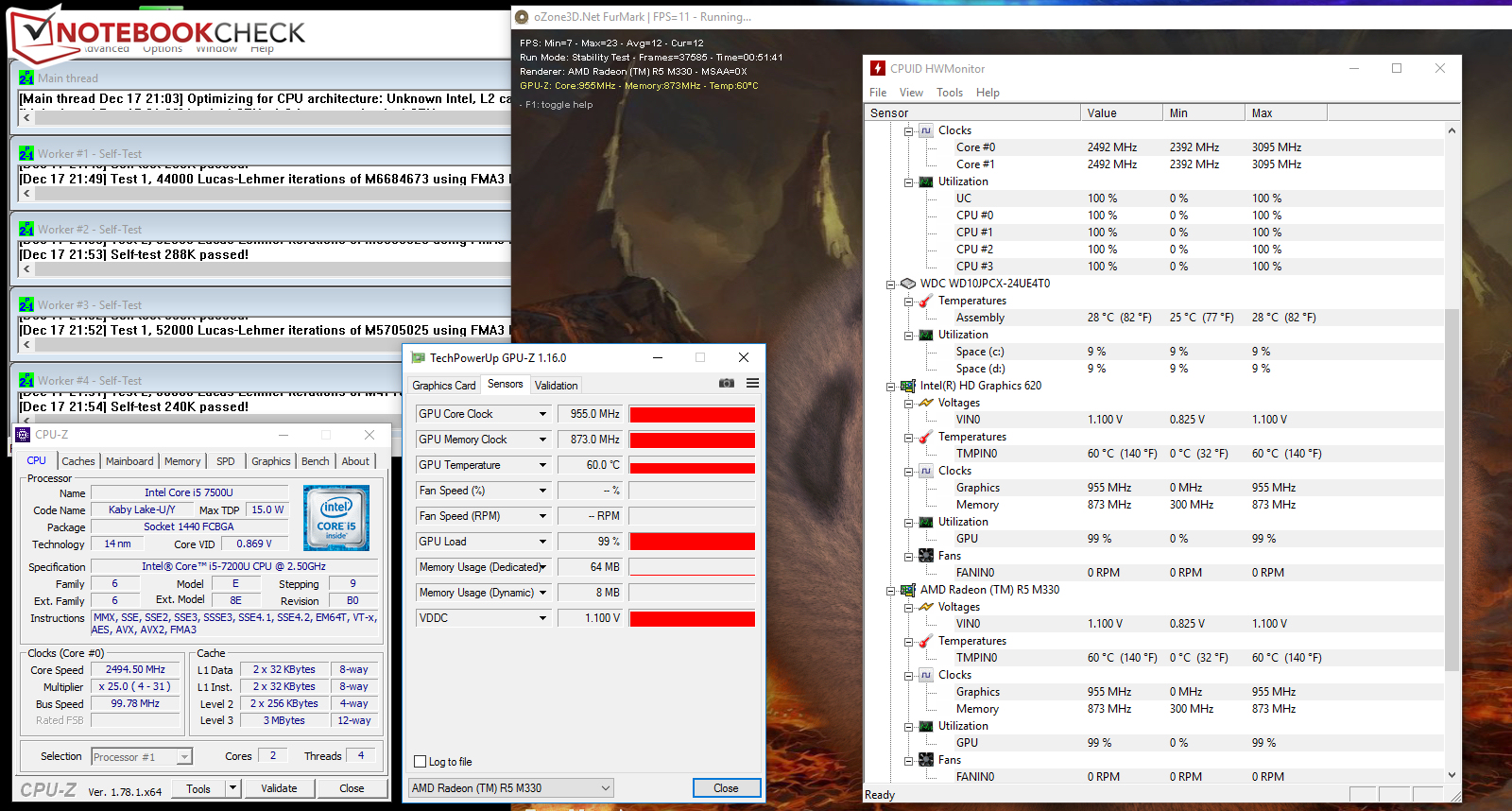The width and height of the screenshot is (1512, 811).
Task: Open the SPD tab in CPU-Z
Action: pos(226,461)
